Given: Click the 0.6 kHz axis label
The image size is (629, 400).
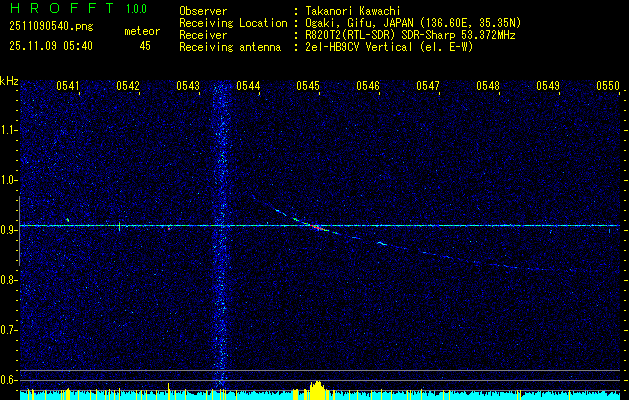Looking at the screenshot, I should pos(8,380).
